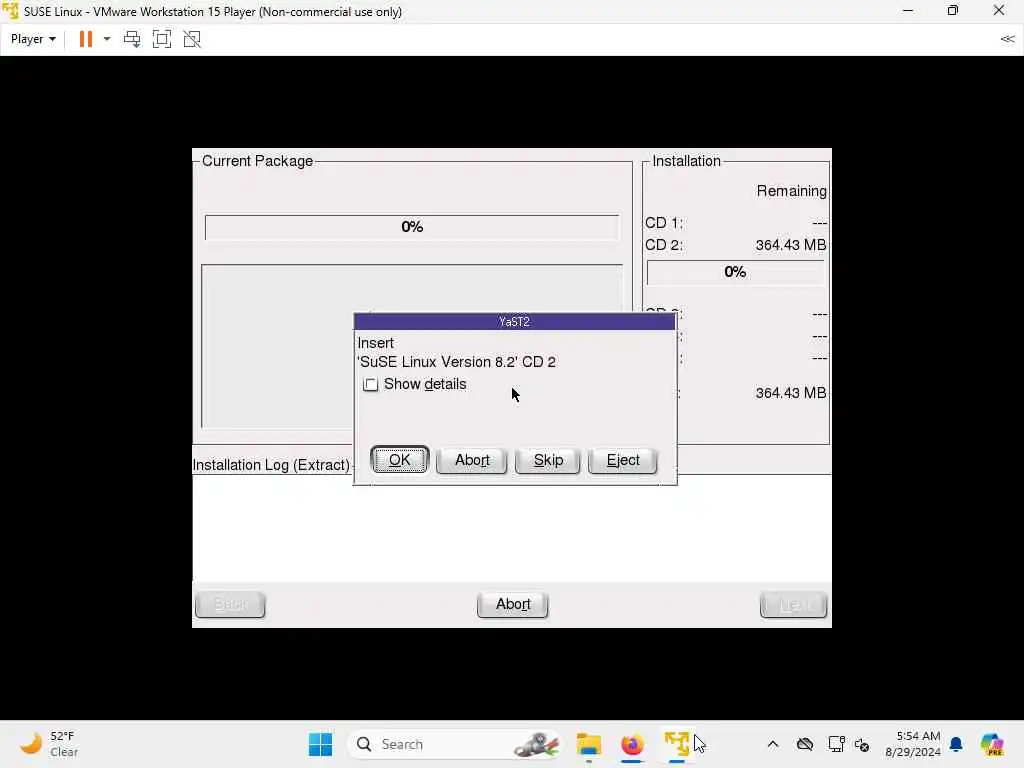Click the Installation Log text area
The image size is (1024, 768).
point(512,528)
